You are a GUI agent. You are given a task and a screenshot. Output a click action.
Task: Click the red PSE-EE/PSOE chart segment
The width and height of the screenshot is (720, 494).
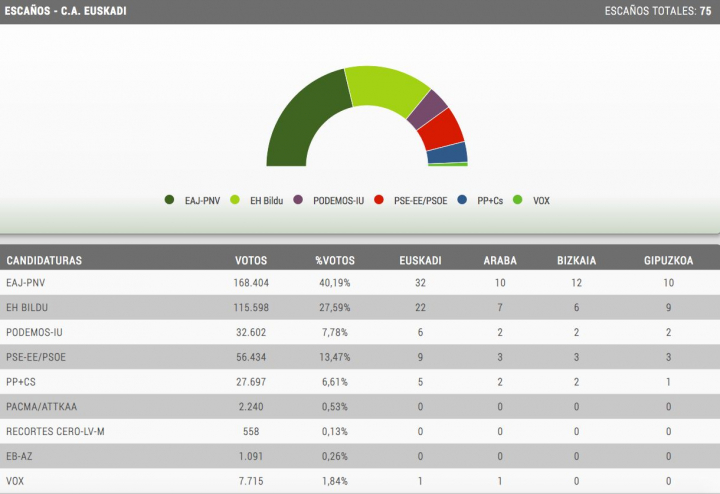[x=441, y=129]
